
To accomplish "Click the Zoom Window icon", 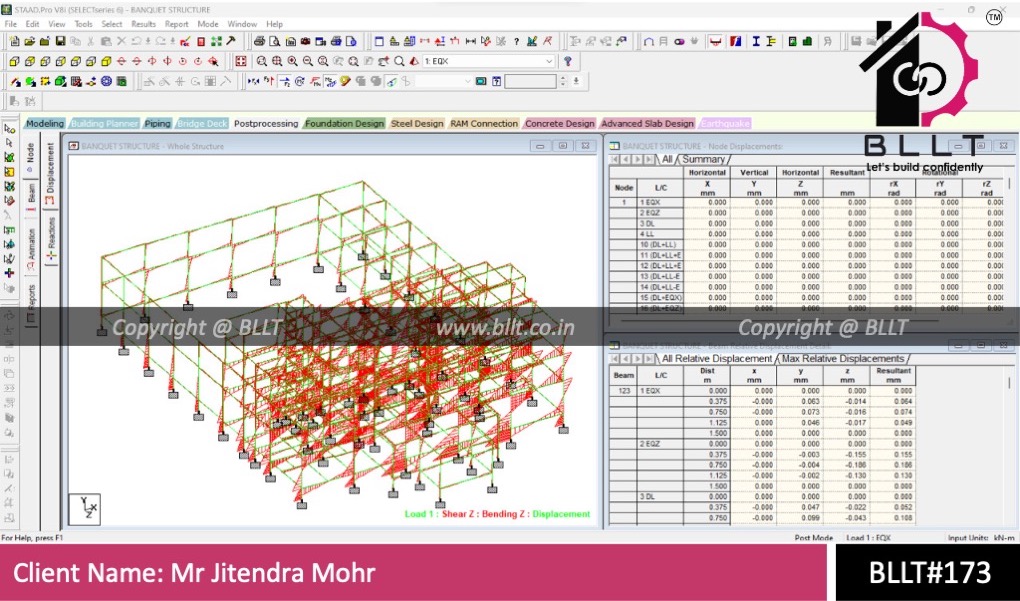I will click(262, 61).
